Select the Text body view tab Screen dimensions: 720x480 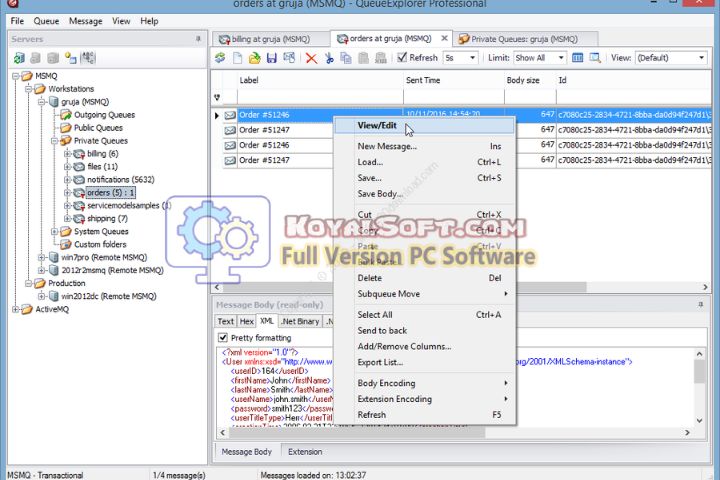click(225, 322)
